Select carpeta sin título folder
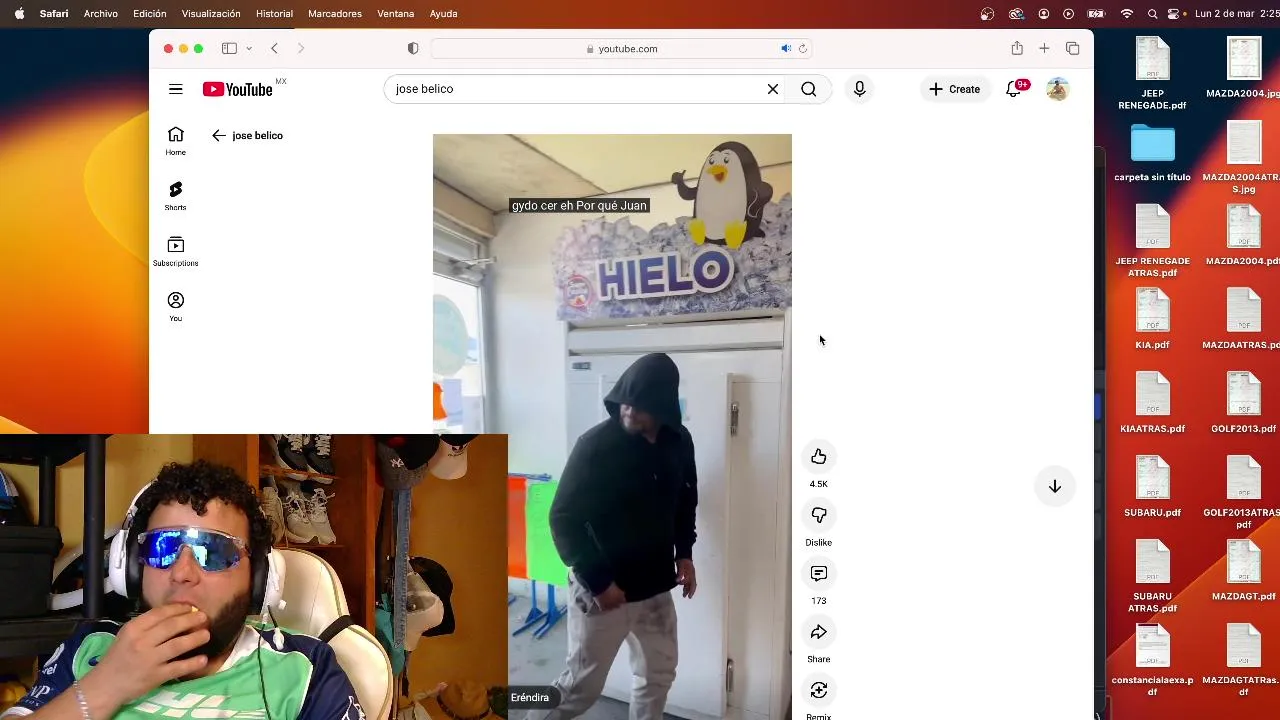Screen dimensions: 1280x720 [x=1152, y=152]
